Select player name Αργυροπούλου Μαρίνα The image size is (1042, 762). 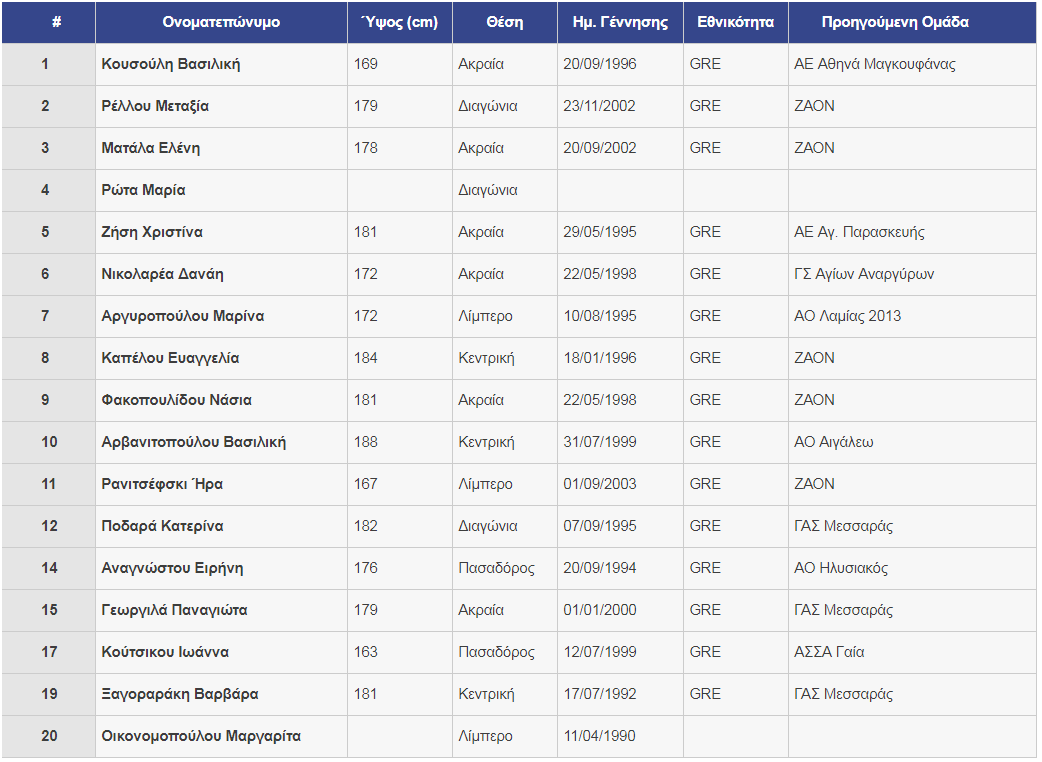pos(183,316)
